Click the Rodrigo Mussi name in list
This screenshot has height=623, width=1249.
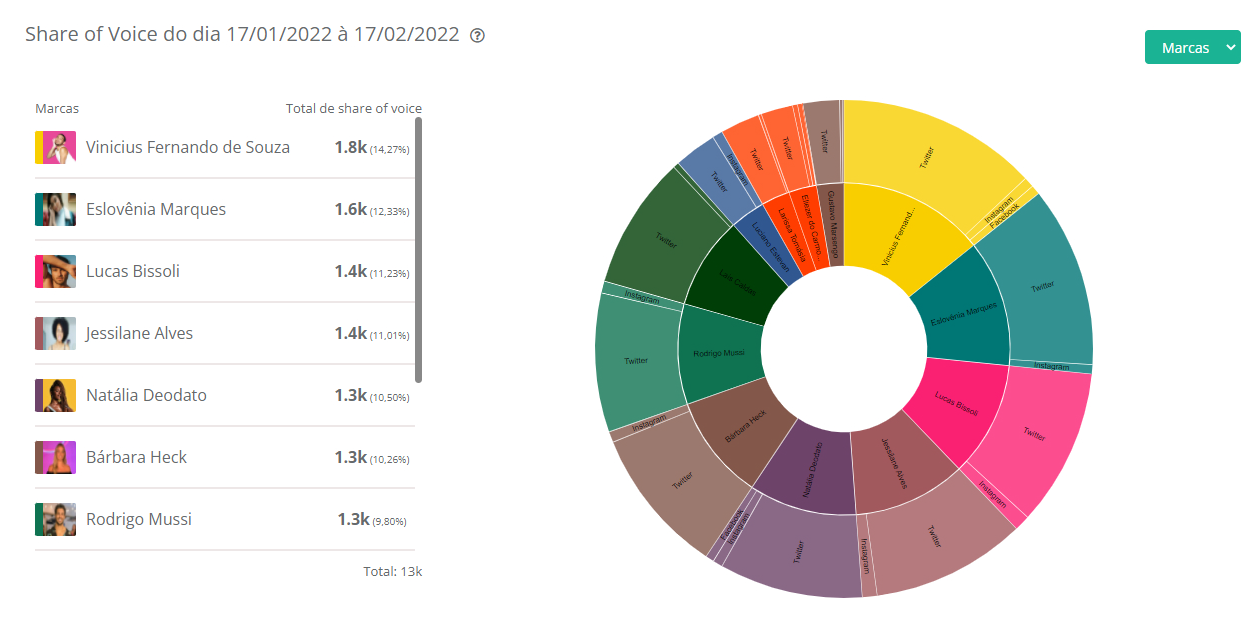point(139,519)
